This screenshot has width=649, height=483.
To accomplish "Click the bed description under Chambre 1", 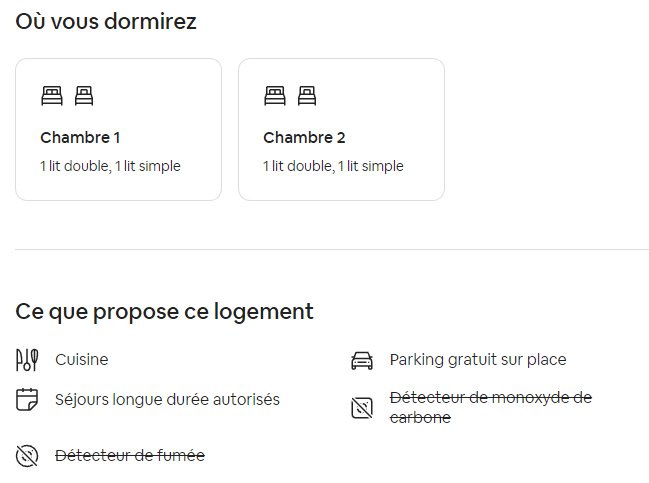I will pos(110,166).
